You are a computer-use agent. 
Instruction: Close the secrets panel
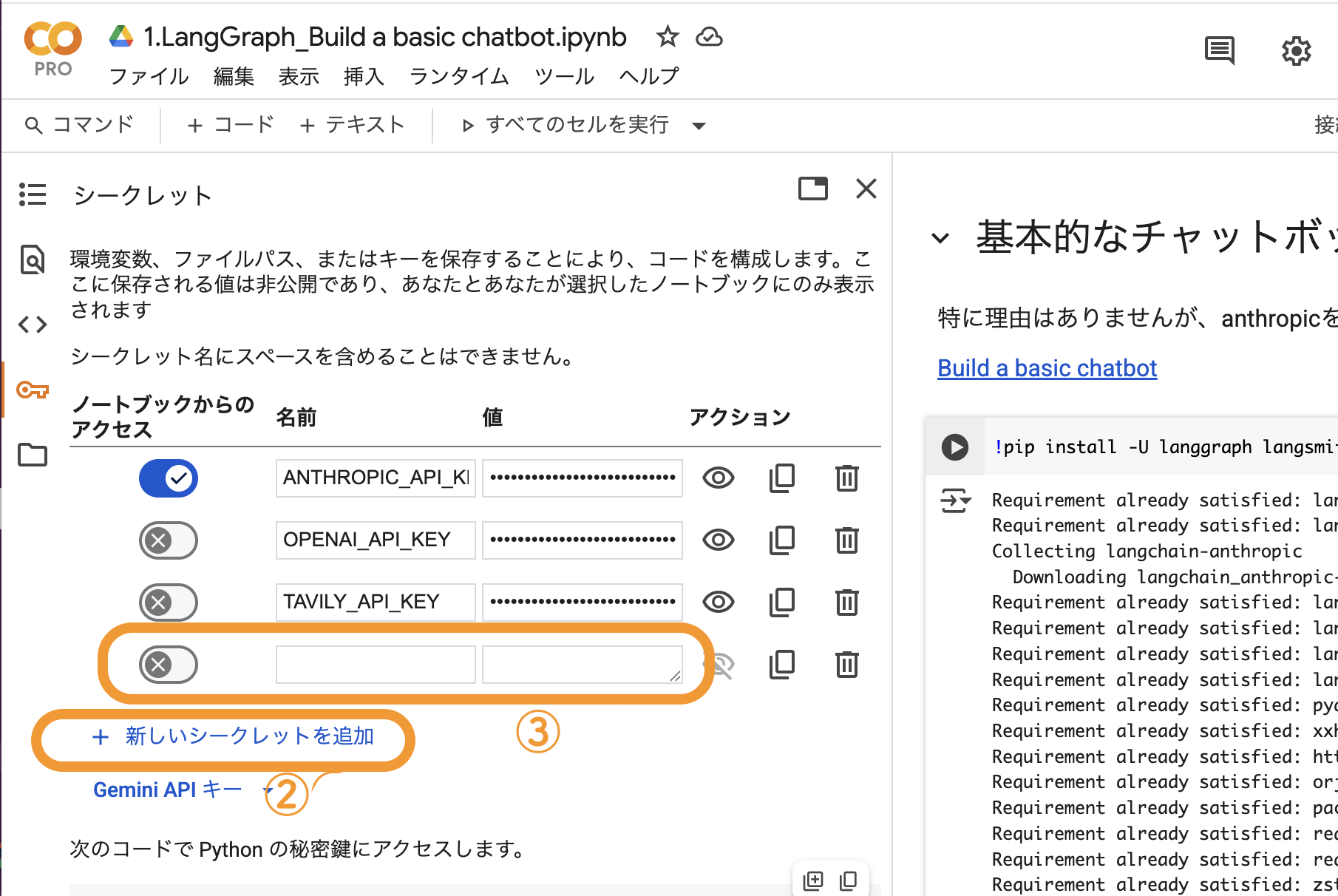866,189
